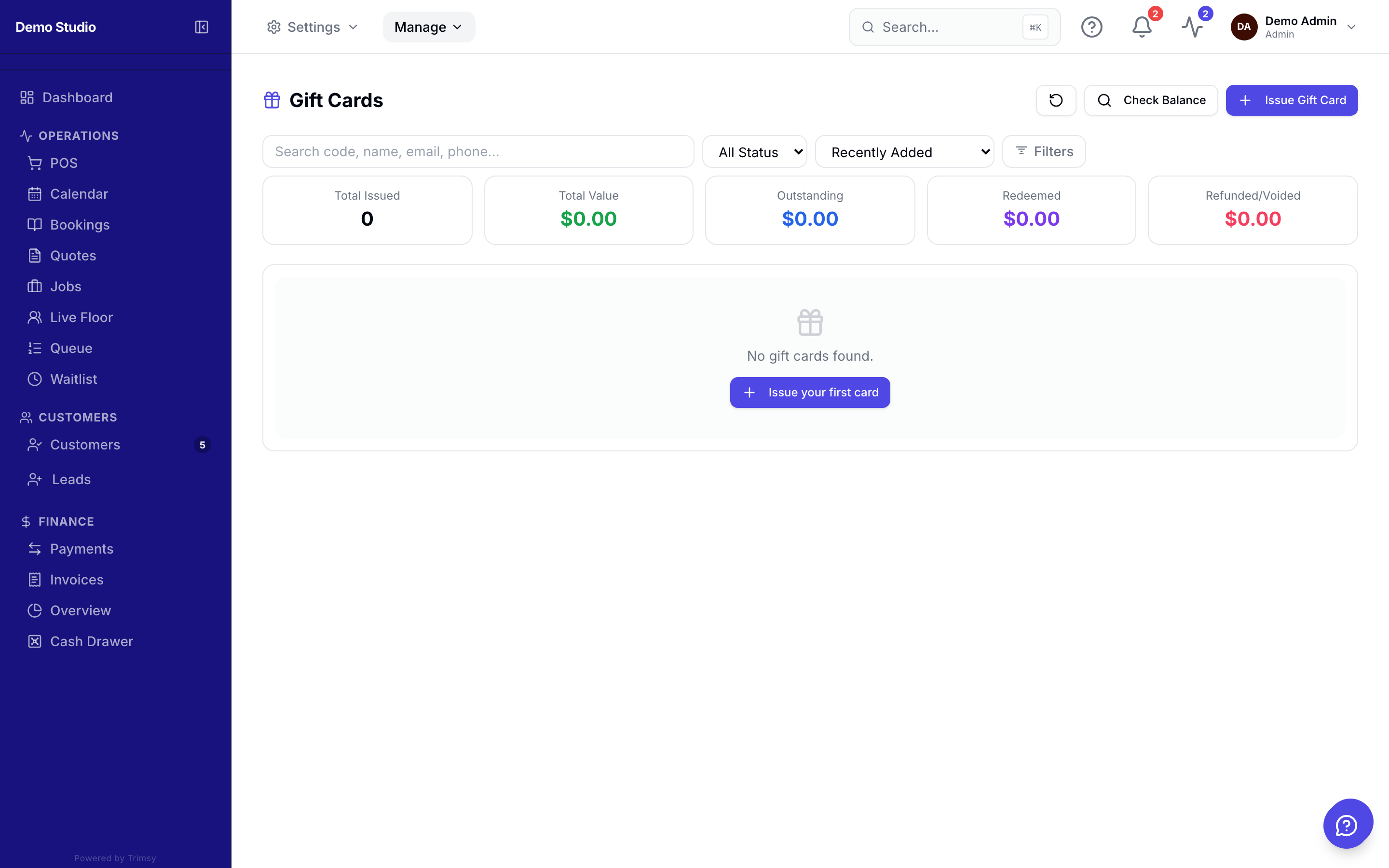Click Issue your first card button

pyautogui.click(x=810, y=393)
